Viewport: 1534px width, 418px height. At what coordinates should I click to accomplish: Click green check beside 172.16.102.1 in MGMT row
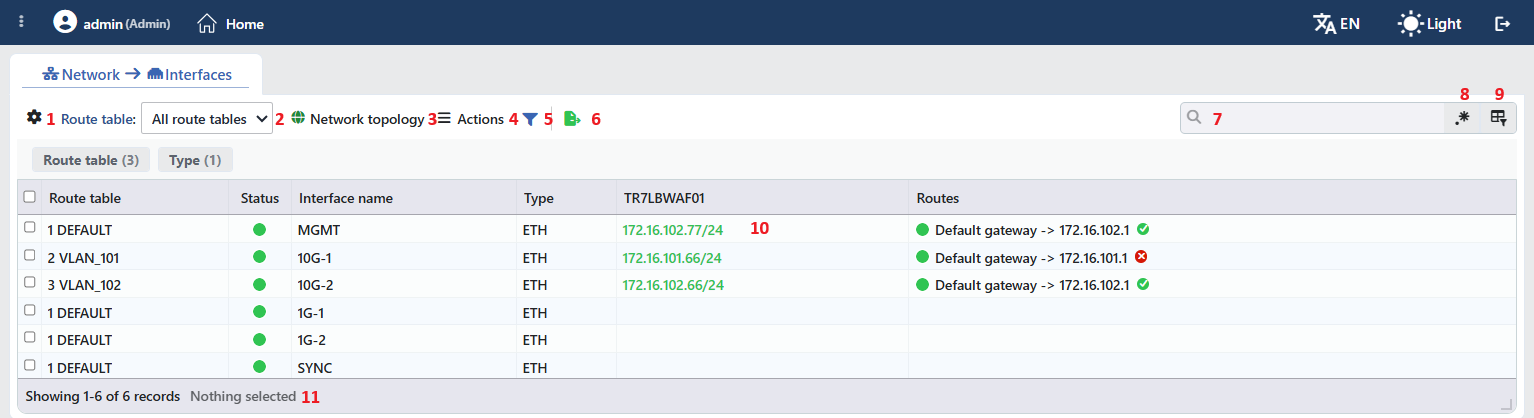pyautogui.click(x=1143, y=229)
